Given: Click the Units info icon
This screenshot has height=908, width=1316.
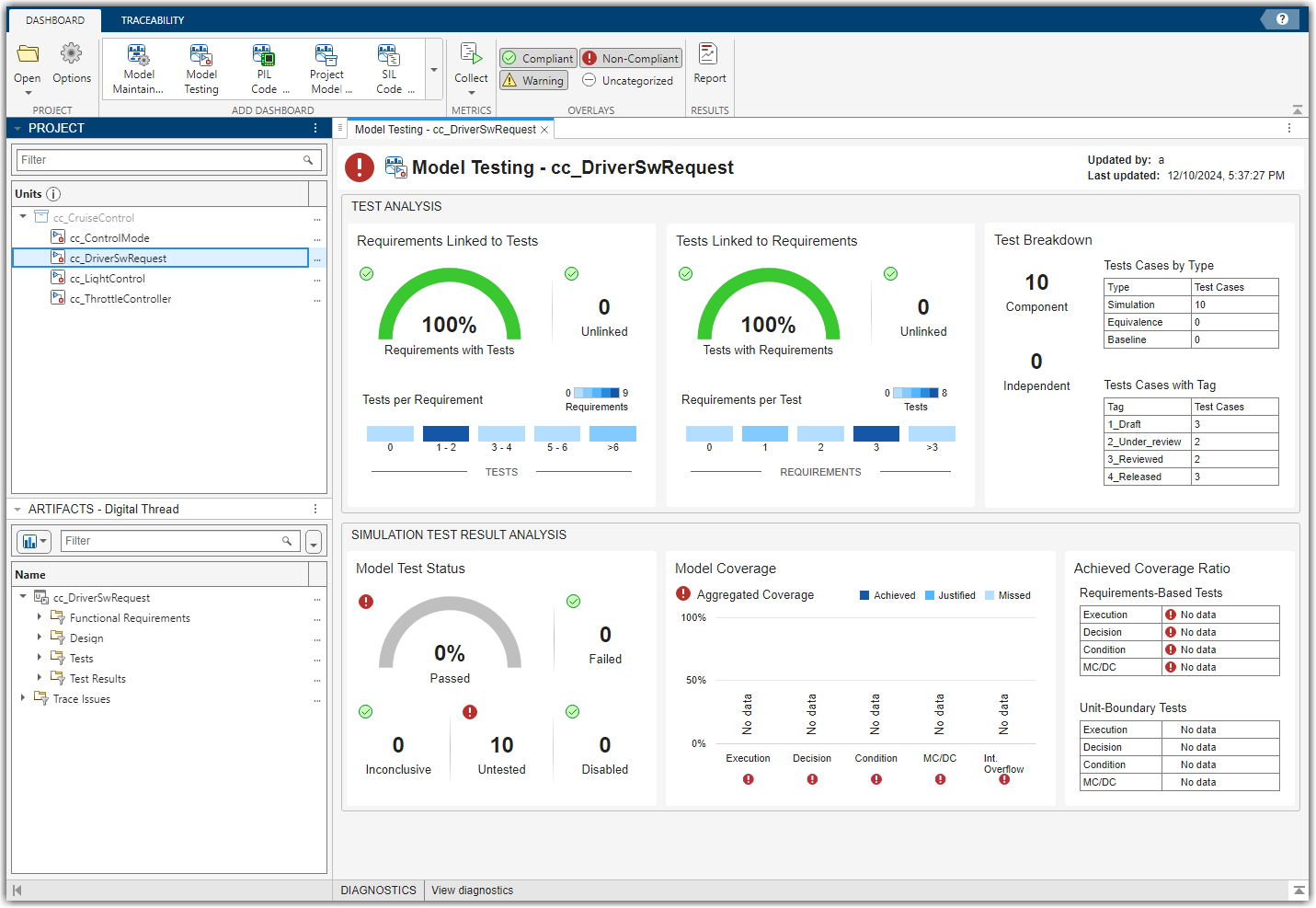Looking at the screenshot, I should 53,194.
